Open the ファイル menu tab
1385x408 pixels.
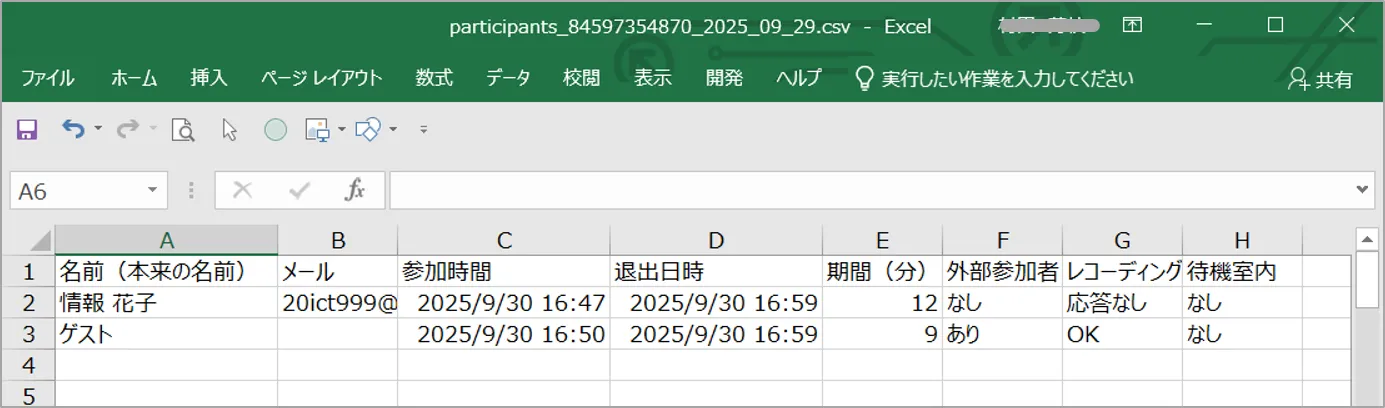point(47,78)
